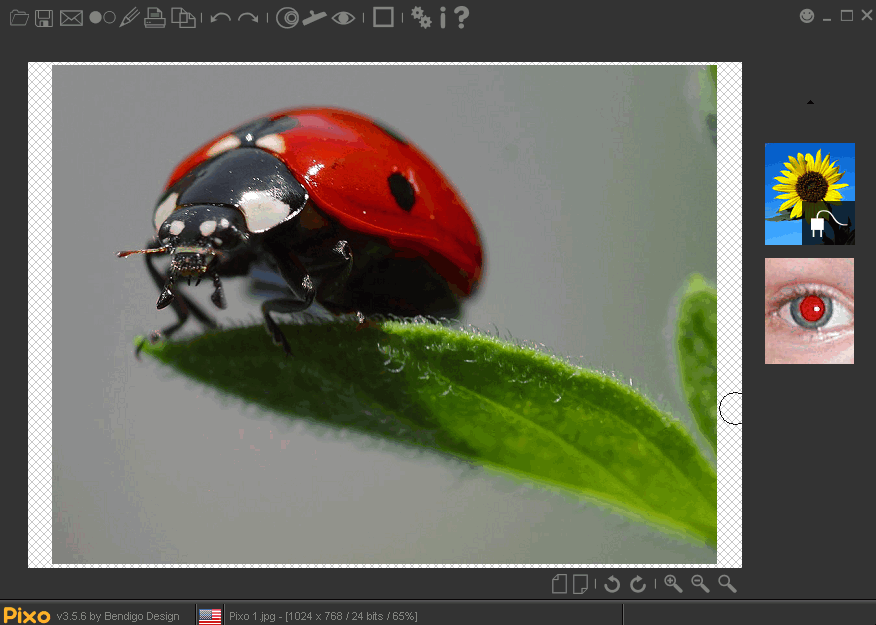Click the page icon with folded top corner
The width and height of the screenshot is (876, 625).
559,584
